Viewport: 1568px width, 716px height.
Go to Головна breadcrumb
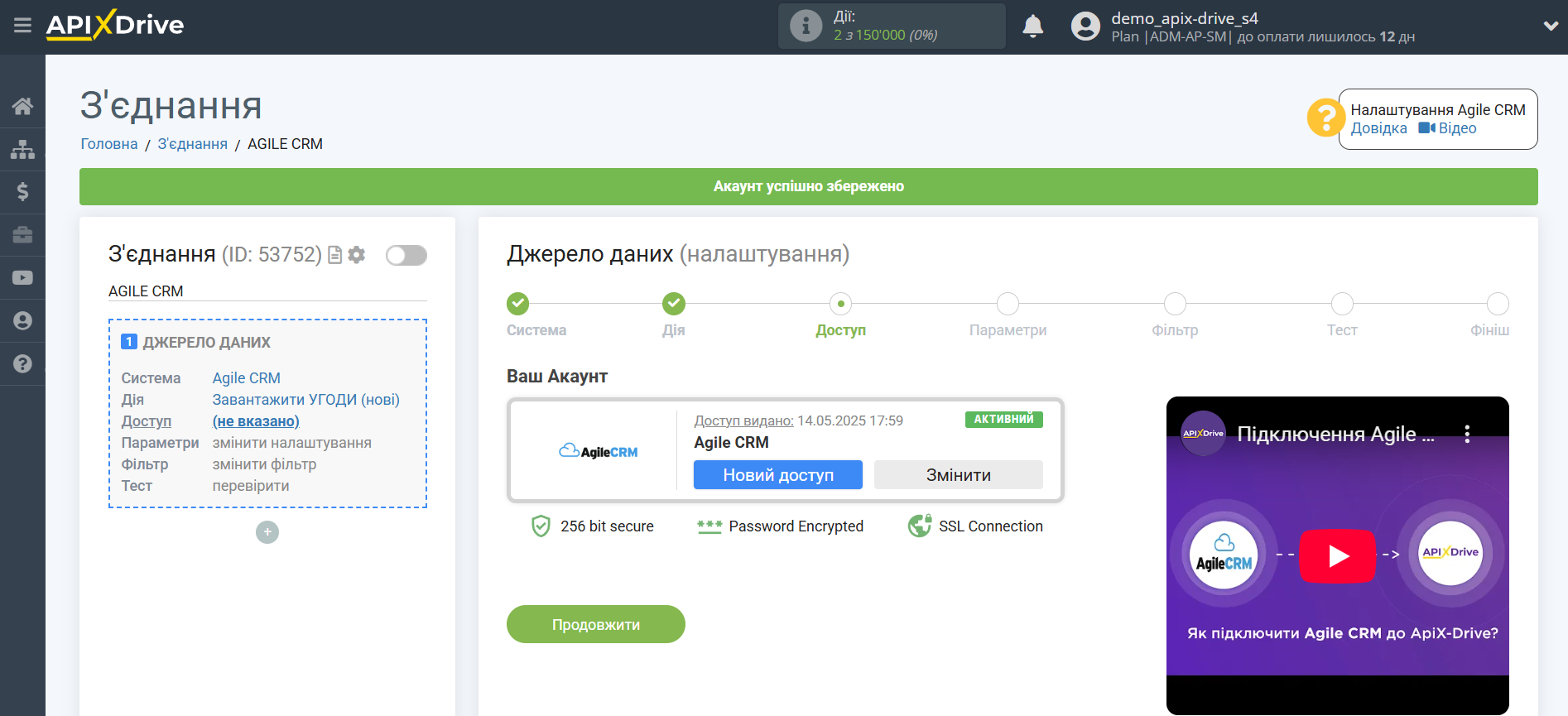(109, 144)
